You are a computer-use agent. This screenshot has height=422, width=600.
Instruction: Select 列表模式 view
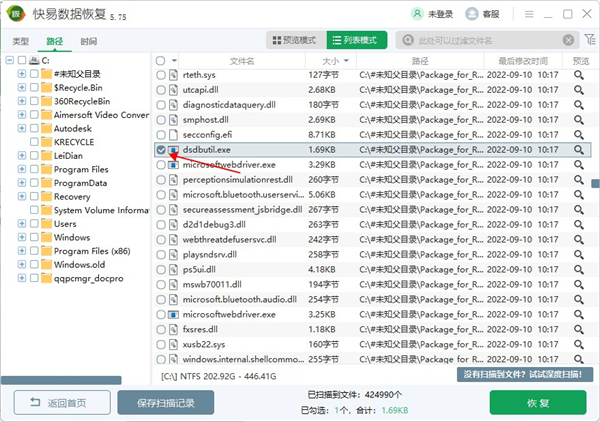coord(357,40)
